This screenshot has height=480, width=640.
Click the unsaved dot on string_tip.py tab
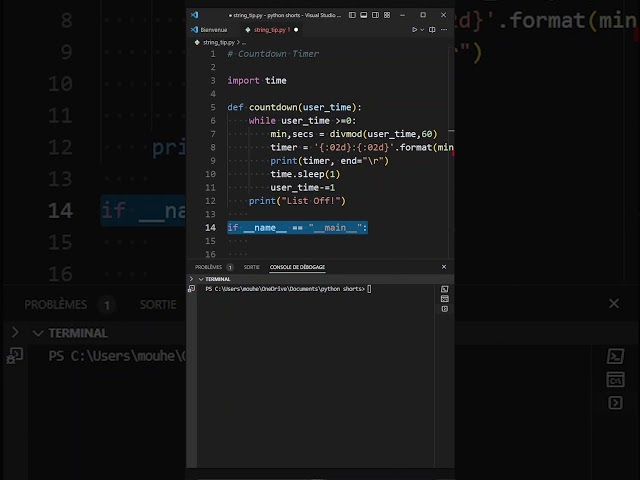296,30
